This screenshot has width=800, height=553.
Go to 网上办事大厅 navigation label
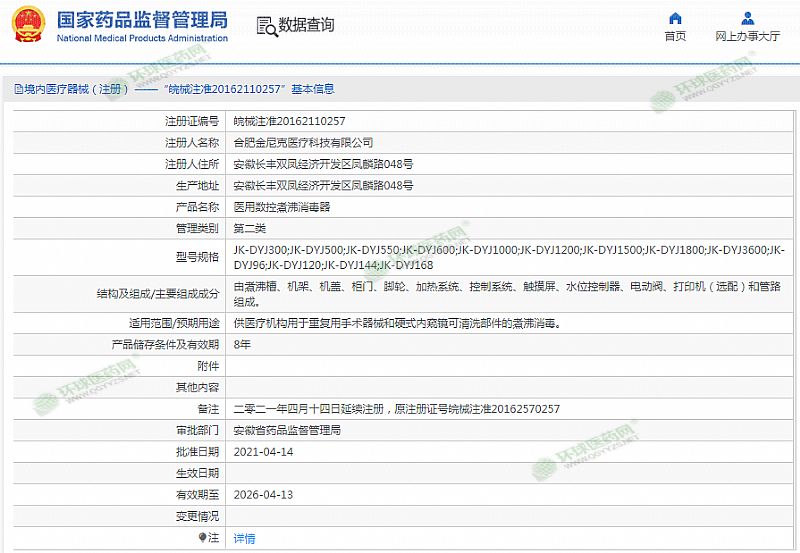[x=747, y=36]
